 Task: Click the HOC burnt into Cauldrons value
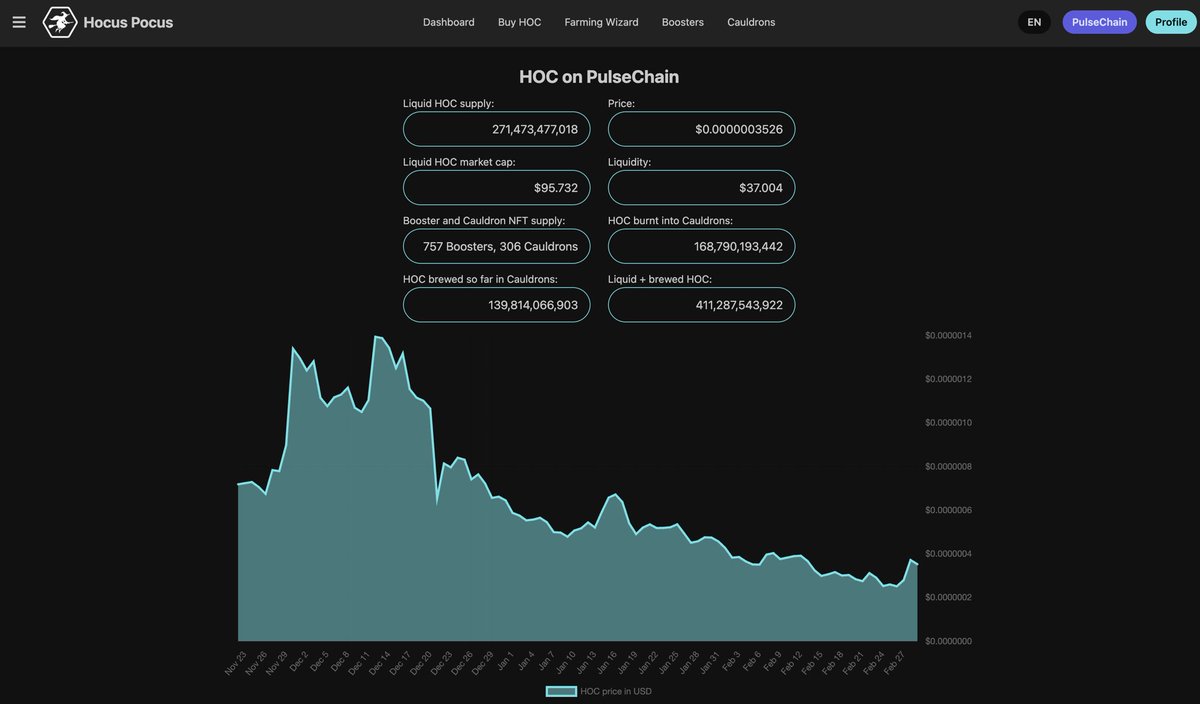tap(701, 246)
